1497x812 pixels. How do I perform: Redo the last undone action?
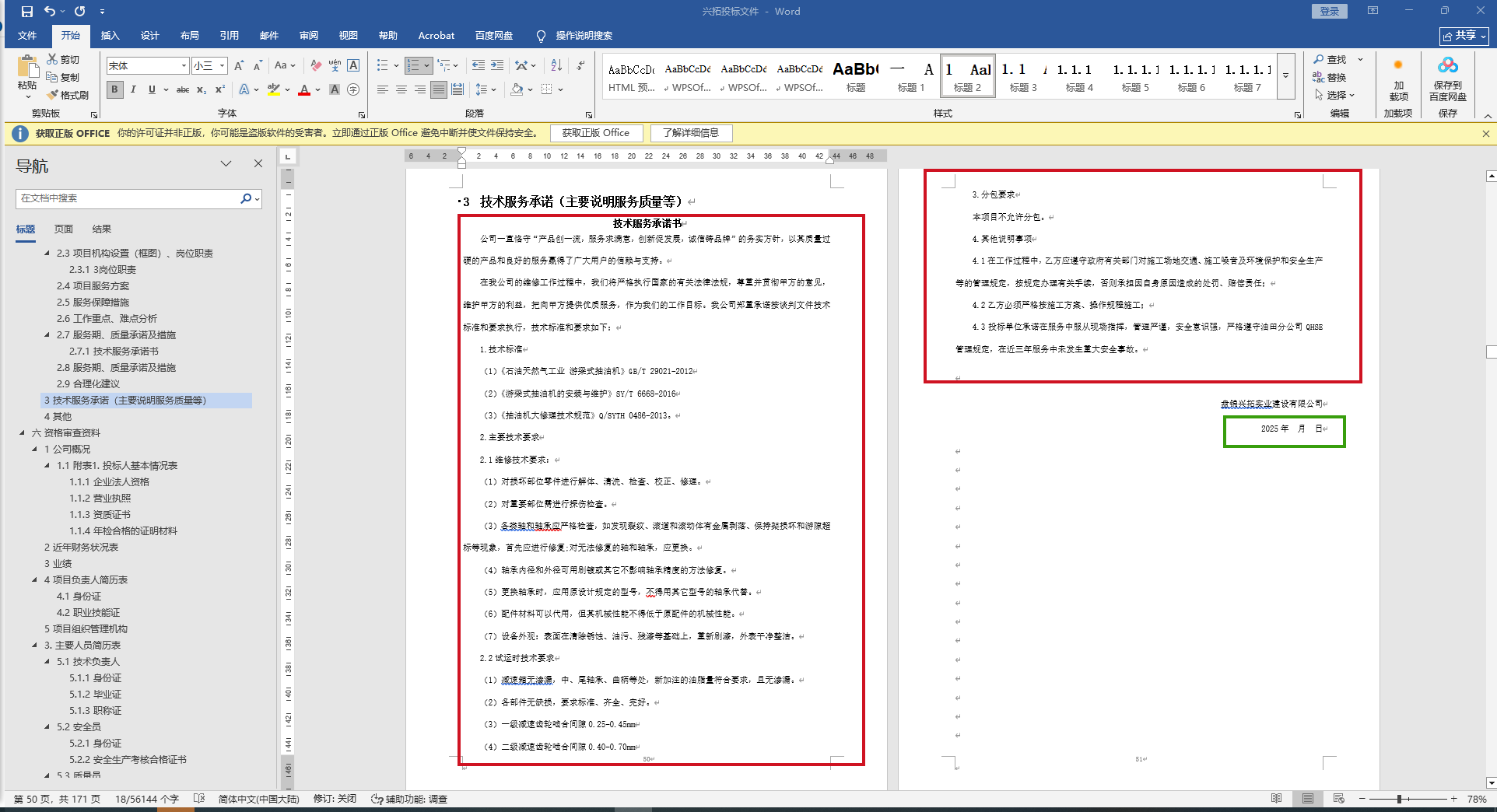[x=79, y=12]
